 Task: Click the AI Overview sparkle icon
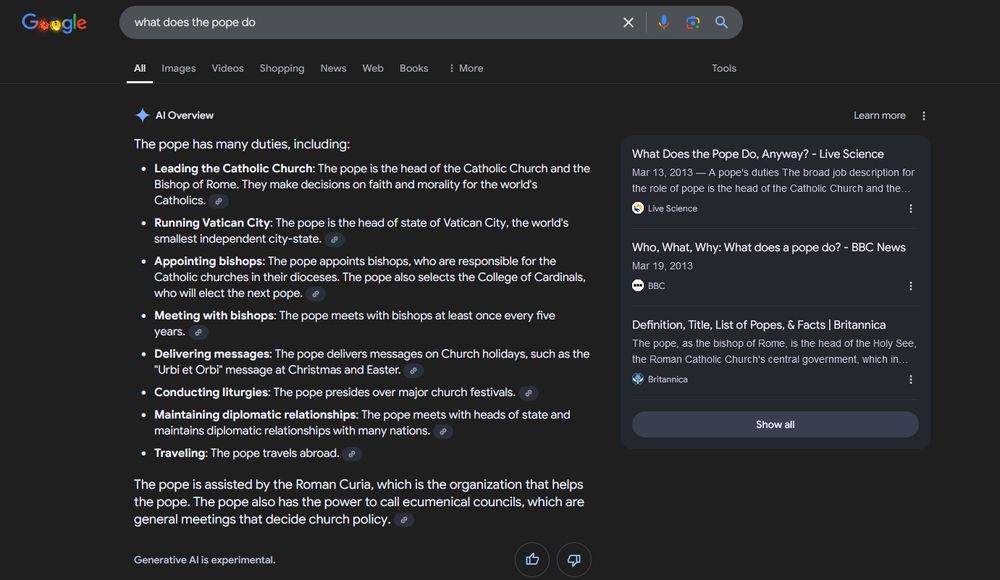(142, 115)
